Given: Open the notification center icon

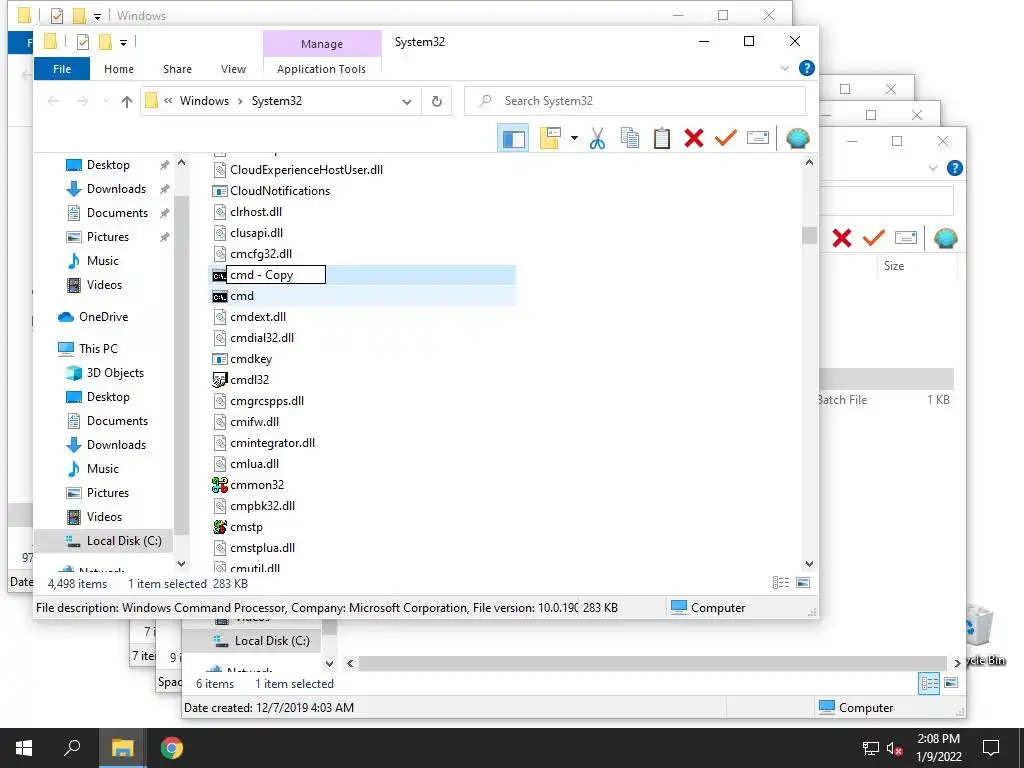Looking at the screenshot, I should pyautogui.click(x=991, y=748).
